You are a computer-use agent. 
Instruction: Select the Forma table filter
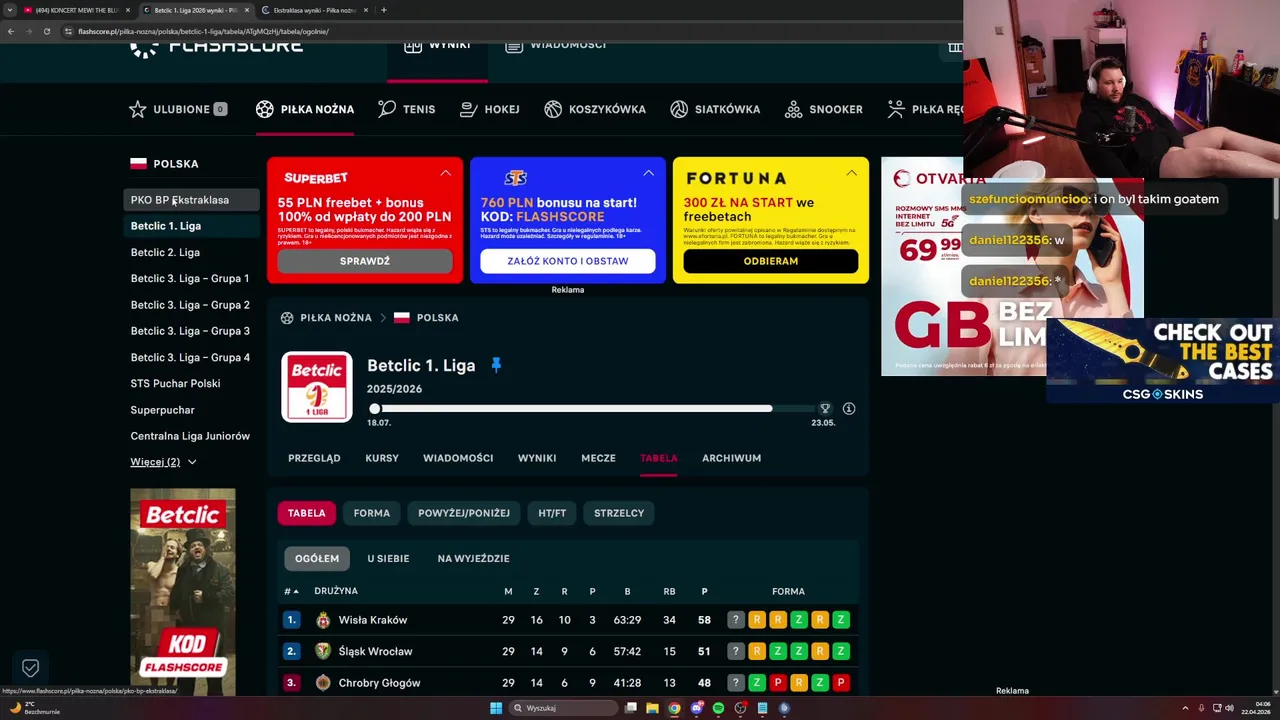pyautogui.click(x=372, y=513)
